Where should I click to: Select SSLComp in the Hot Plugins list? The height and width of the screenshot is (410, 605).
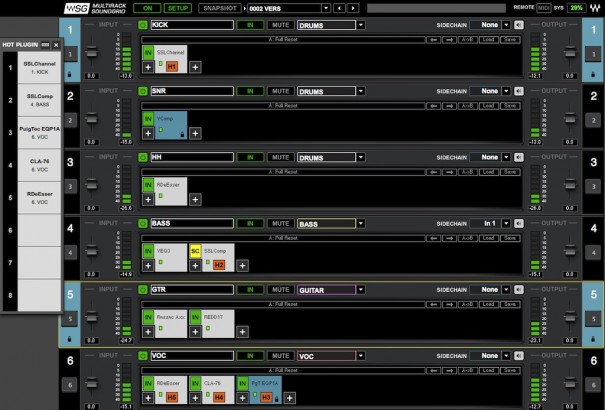(32, 100)
